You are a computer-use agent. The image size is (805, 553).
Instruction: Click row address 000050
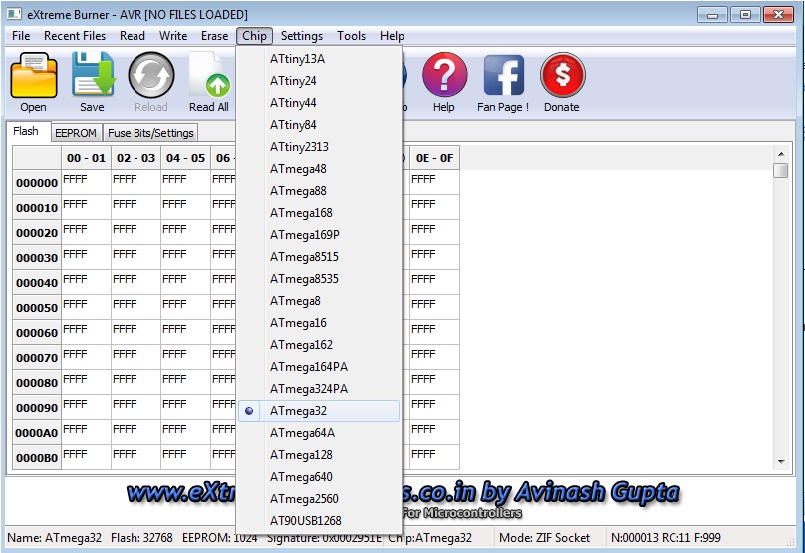tap(37, 308)
